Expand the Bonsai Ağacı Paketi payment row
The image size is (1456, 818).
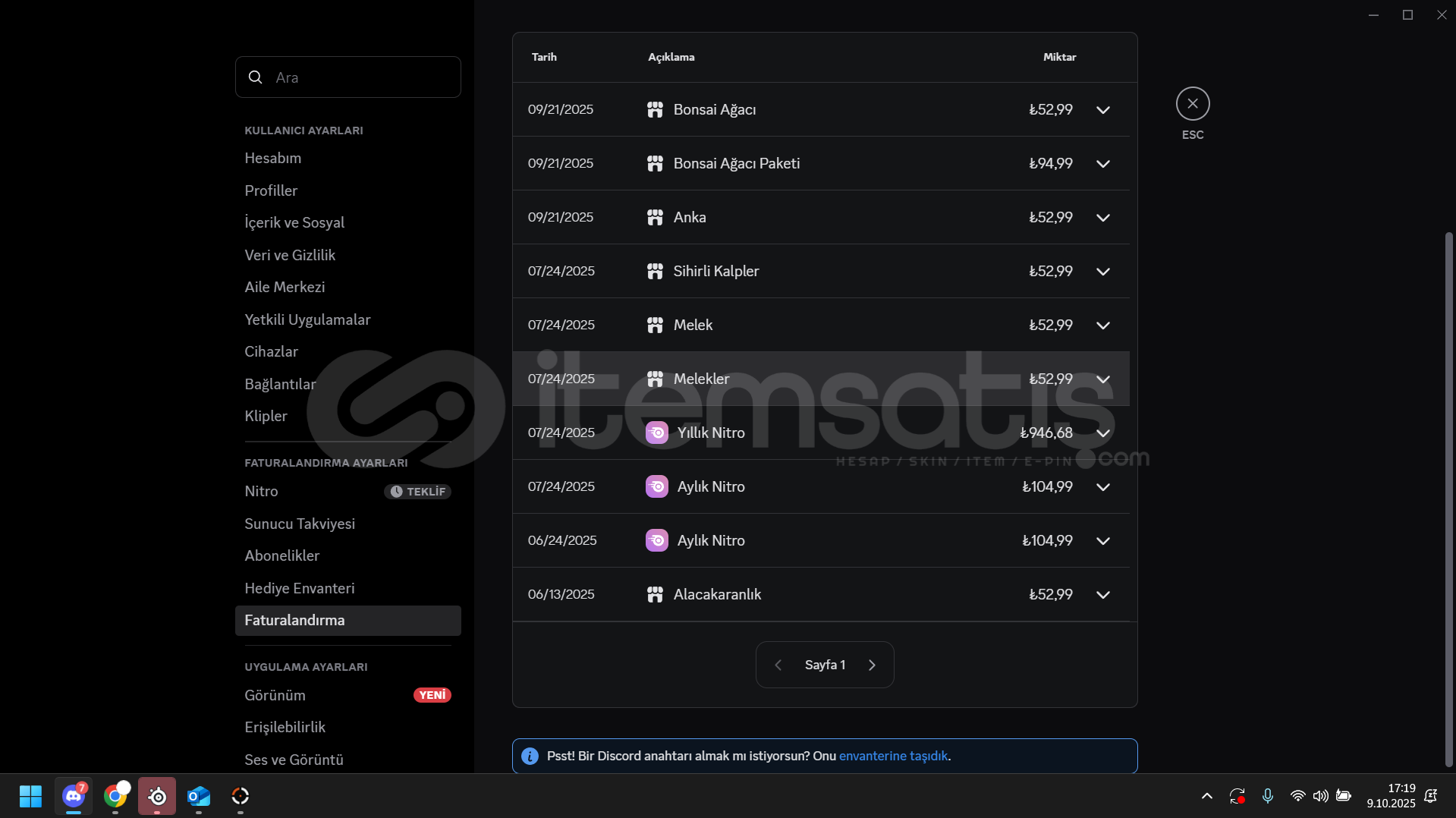(x=1102, y=164)
